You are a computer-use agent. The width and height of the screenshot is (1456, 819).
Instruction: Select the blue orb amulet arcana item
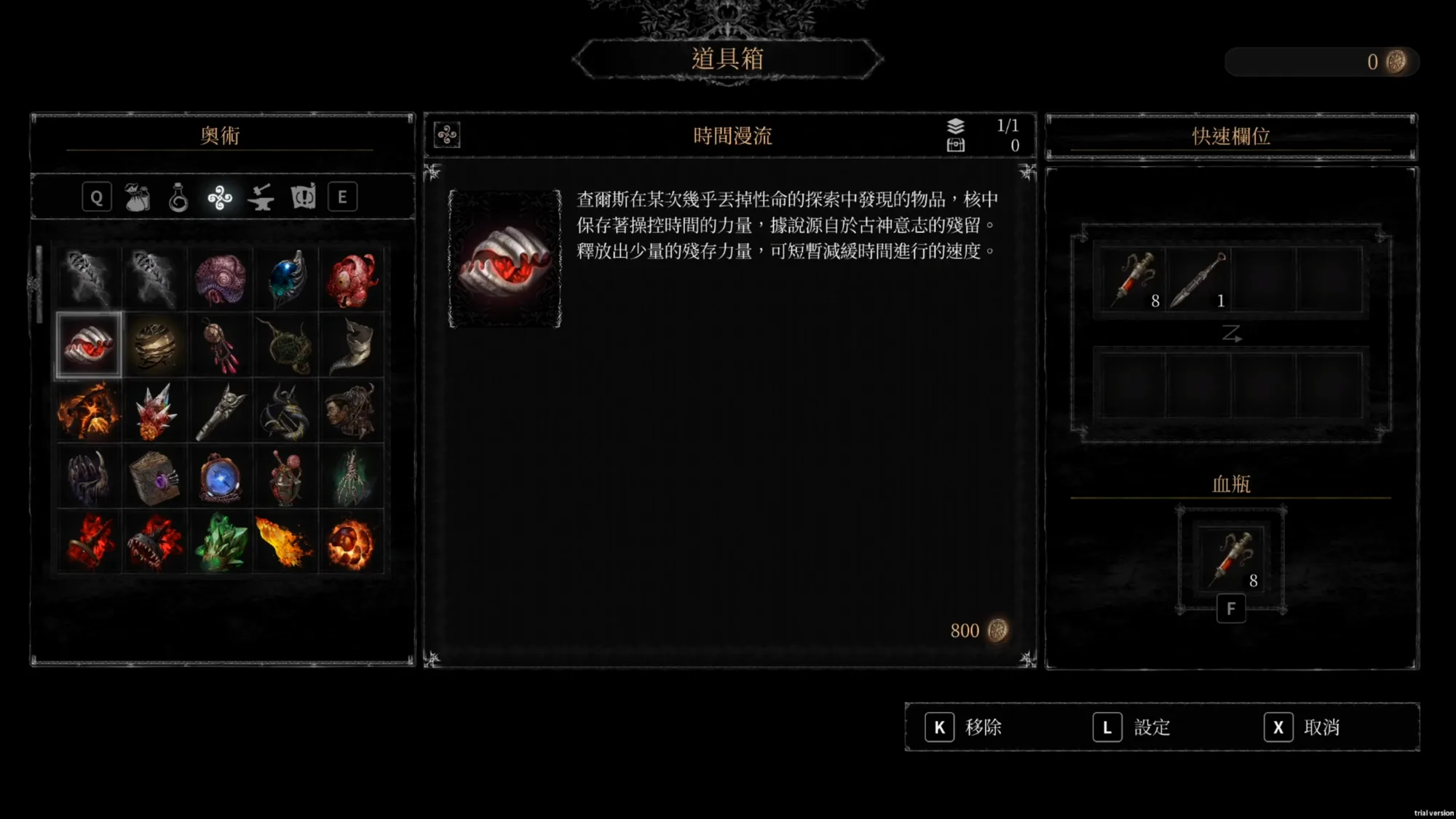[x=286, y=280]
